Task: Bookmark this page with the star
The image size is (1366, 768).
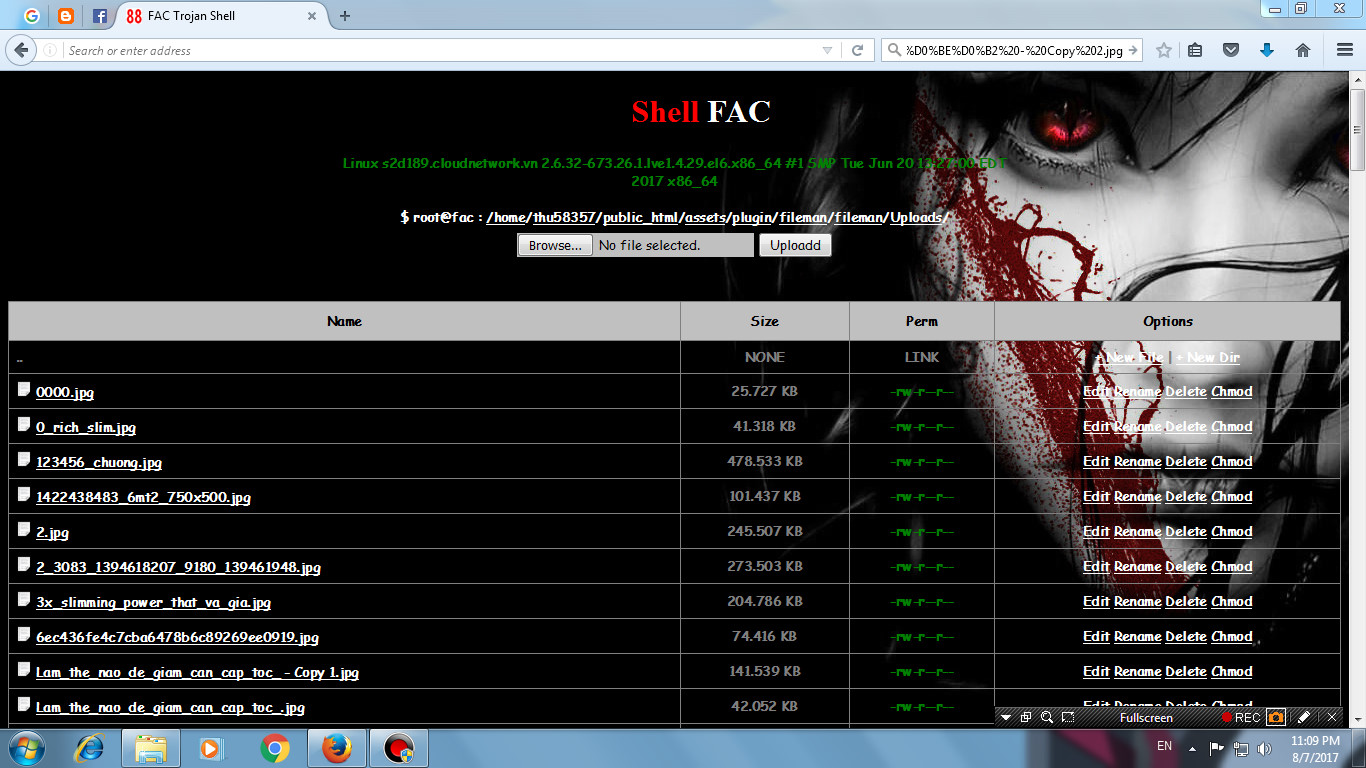Action: point(1163,50)
